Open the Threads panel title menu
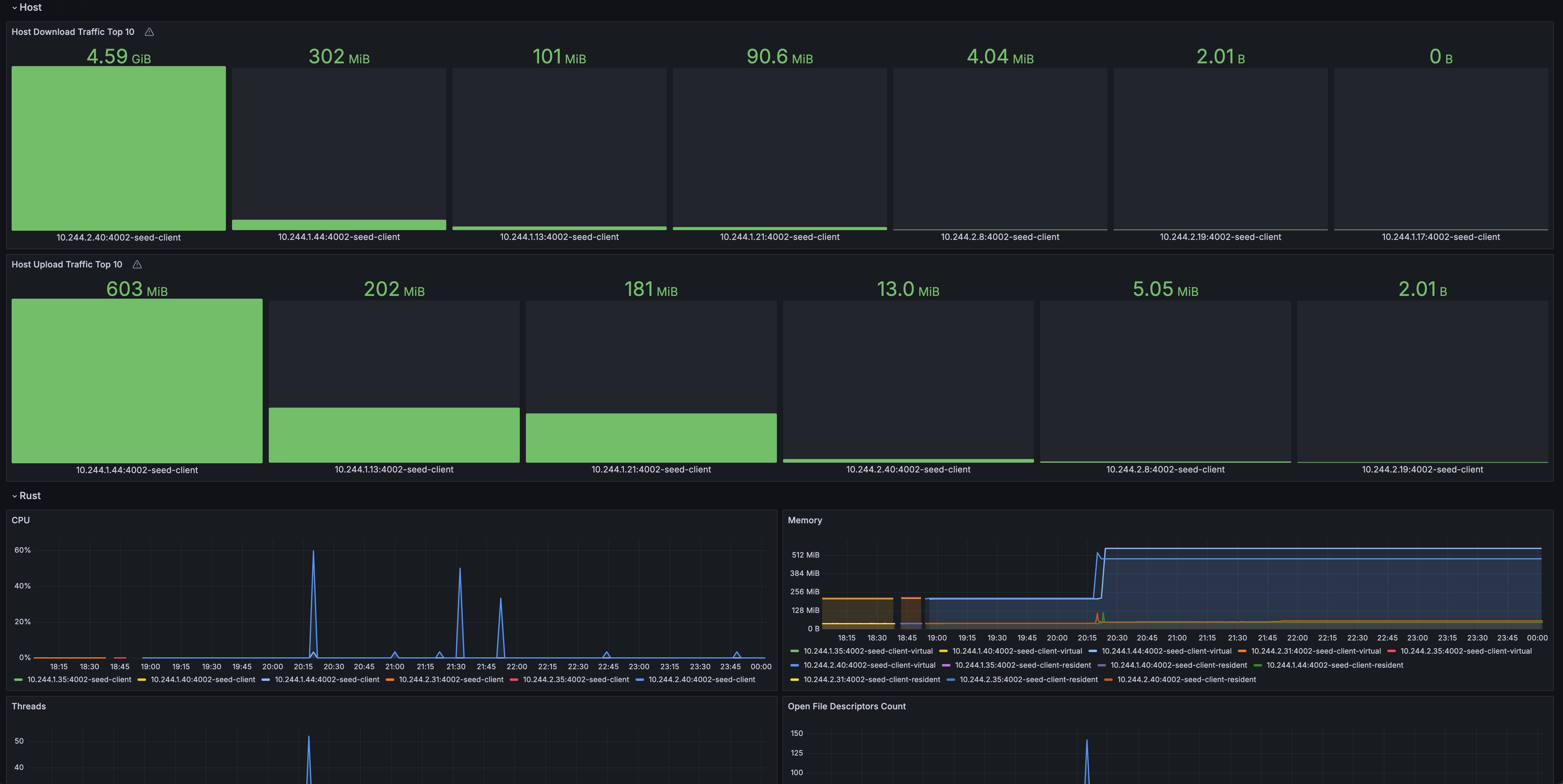This screenshot has width=1563, height=784. [x=28, y=706]
